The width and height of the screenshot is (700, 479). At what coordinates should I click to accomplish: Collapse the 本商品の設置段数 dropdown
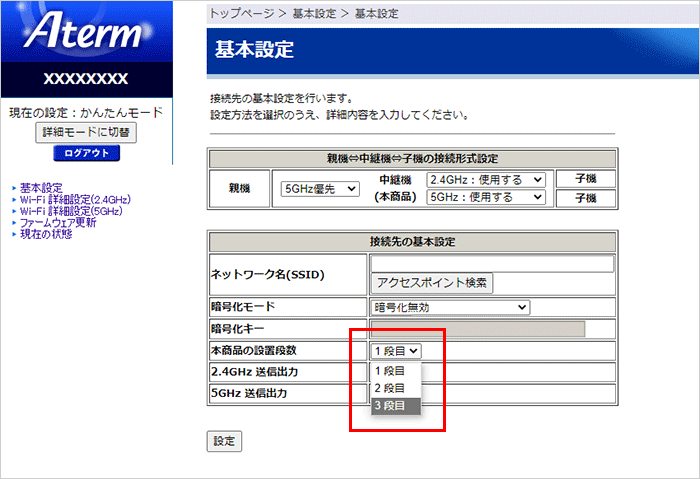[397, 350]
